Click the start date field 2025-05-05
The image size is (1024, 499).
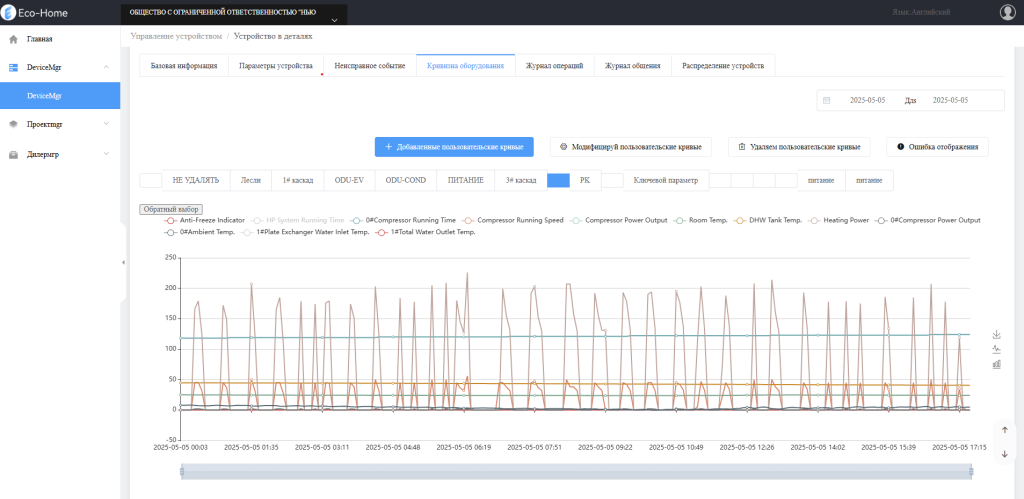[867, 101]
